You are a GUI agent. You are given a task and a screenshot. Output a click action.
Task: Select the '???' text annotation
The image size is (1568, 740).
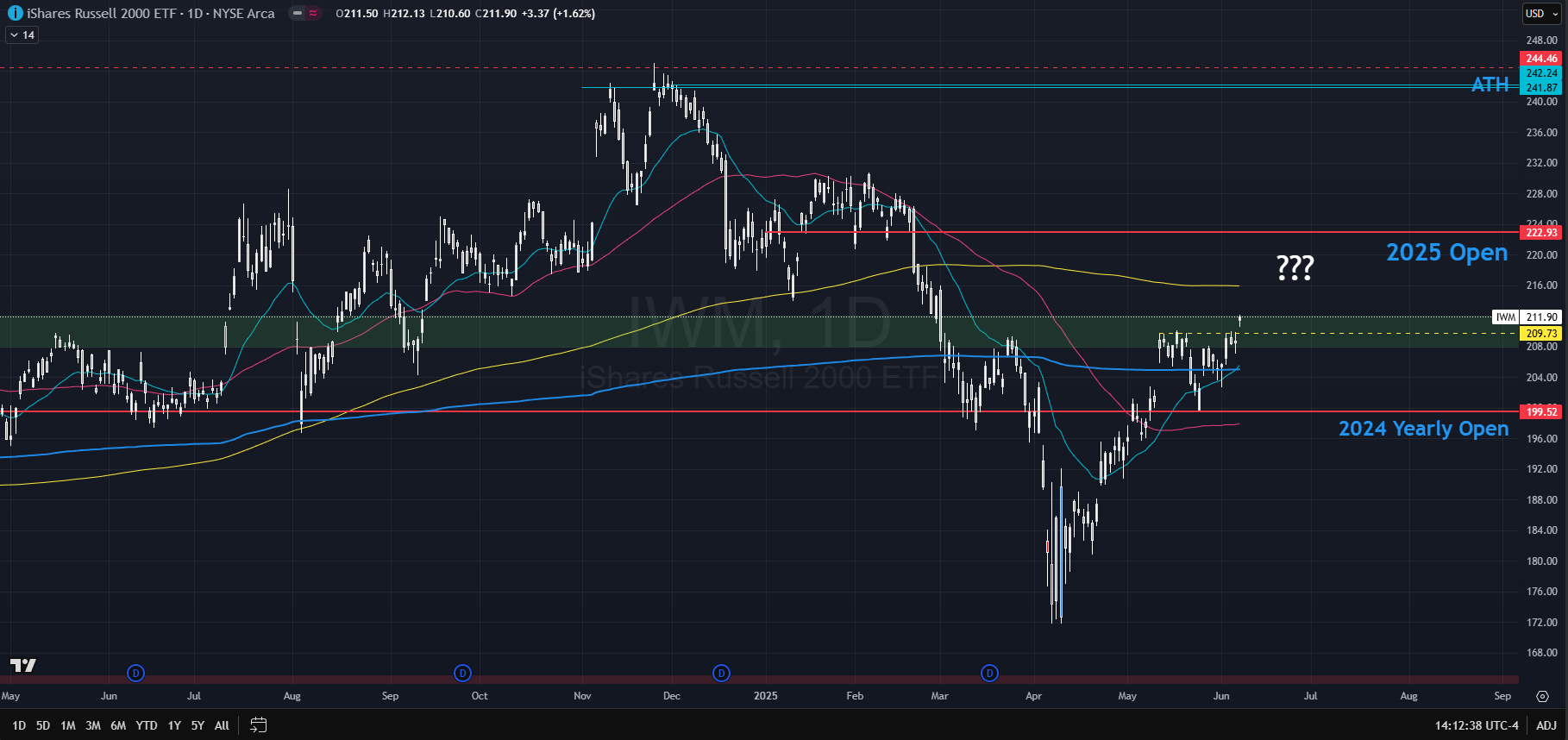[1295, 267]
